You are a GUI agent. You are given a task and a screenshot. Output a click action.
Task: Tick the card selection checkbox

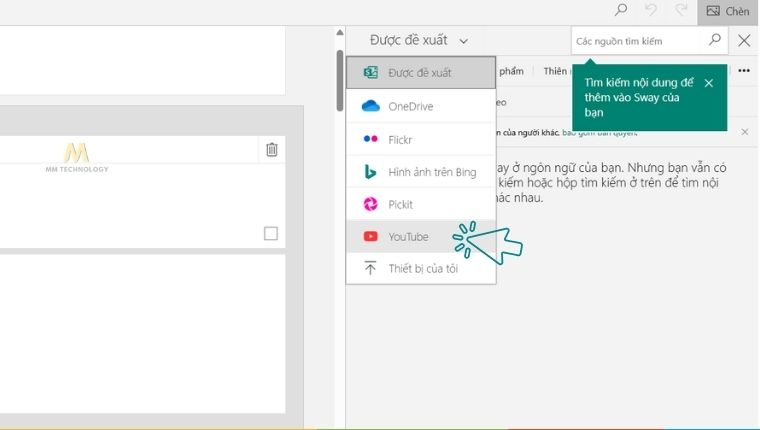coord(271,234)
